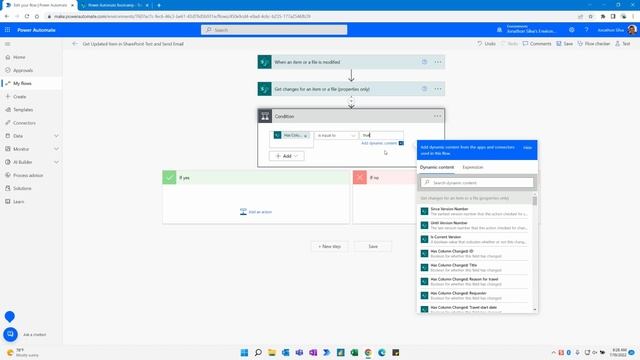Select 'Has Column Changed: Requester' item
This screenshot has height=360, width=640.
tap(474, 296)
